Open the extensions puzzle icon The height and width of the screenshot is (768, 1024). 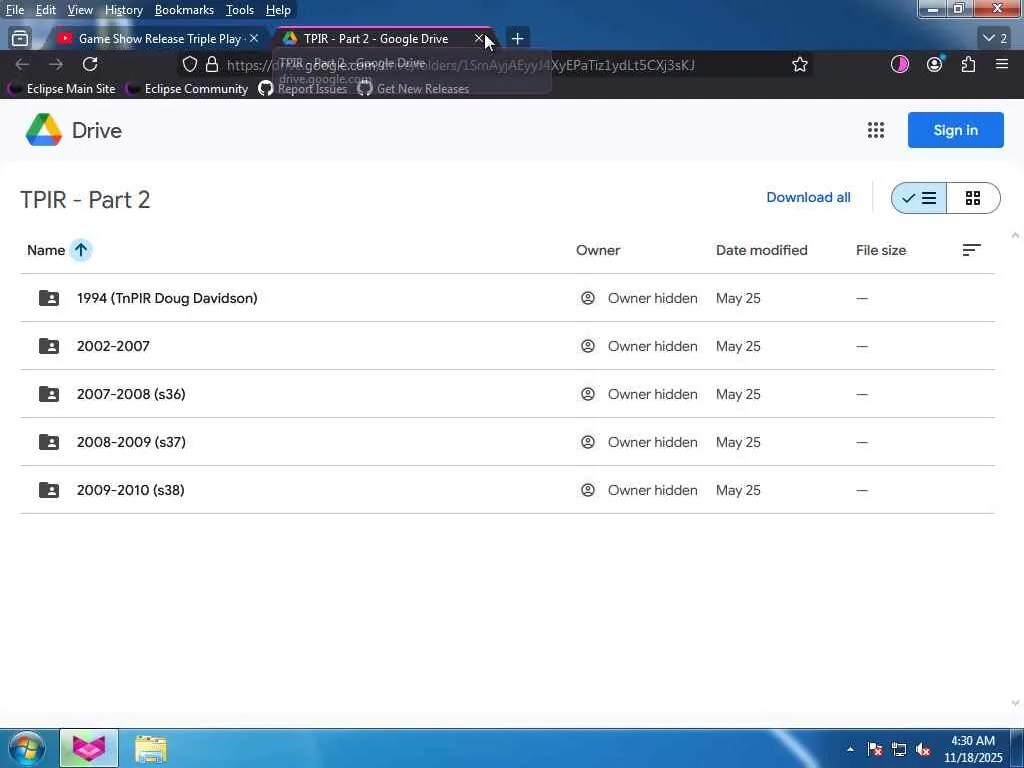coord(968,64)
